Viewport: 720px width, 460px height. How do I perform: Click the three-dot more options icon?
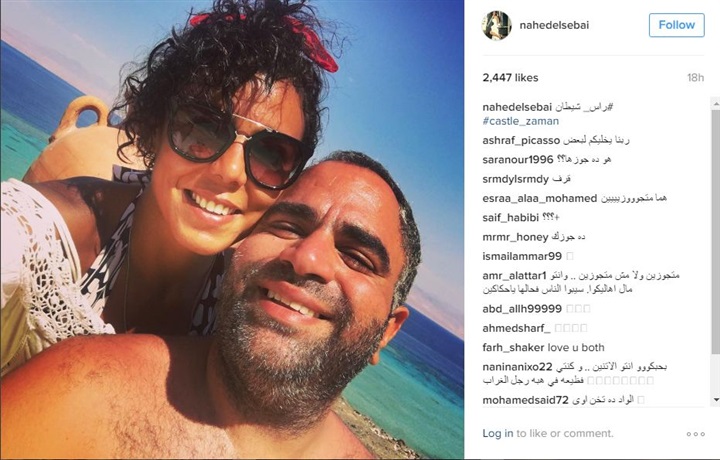point(695,434)
